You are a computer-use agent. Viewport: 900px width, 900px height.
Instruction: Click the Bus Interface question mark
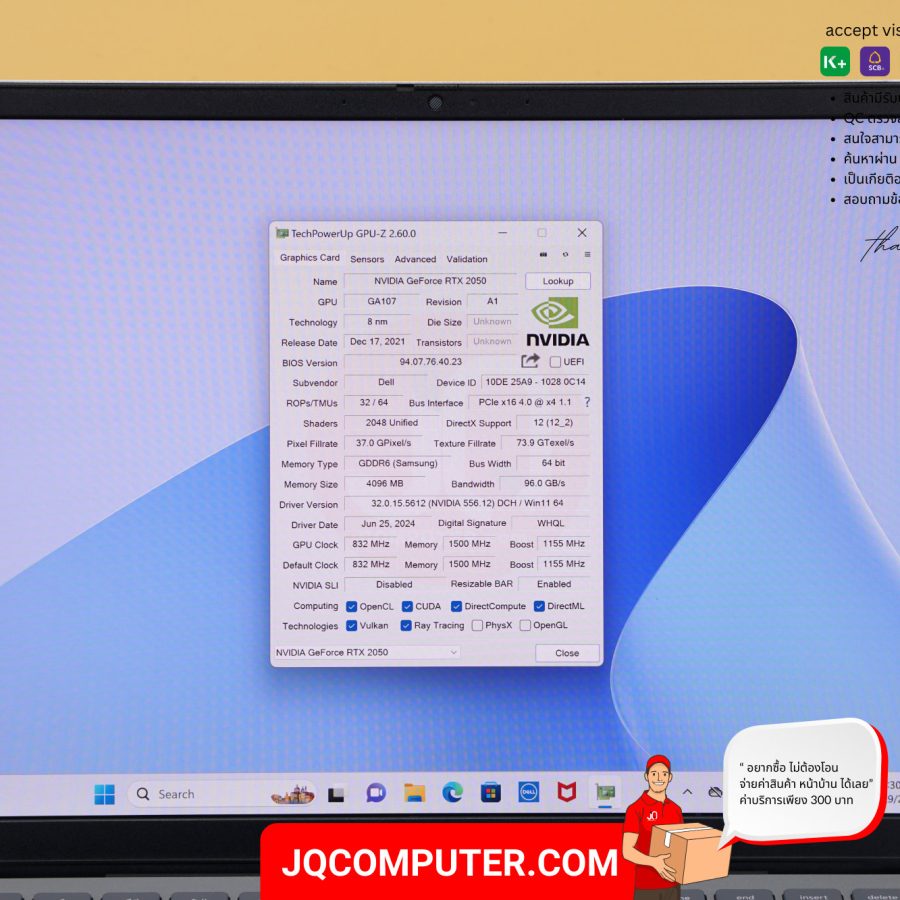[587, 402]
